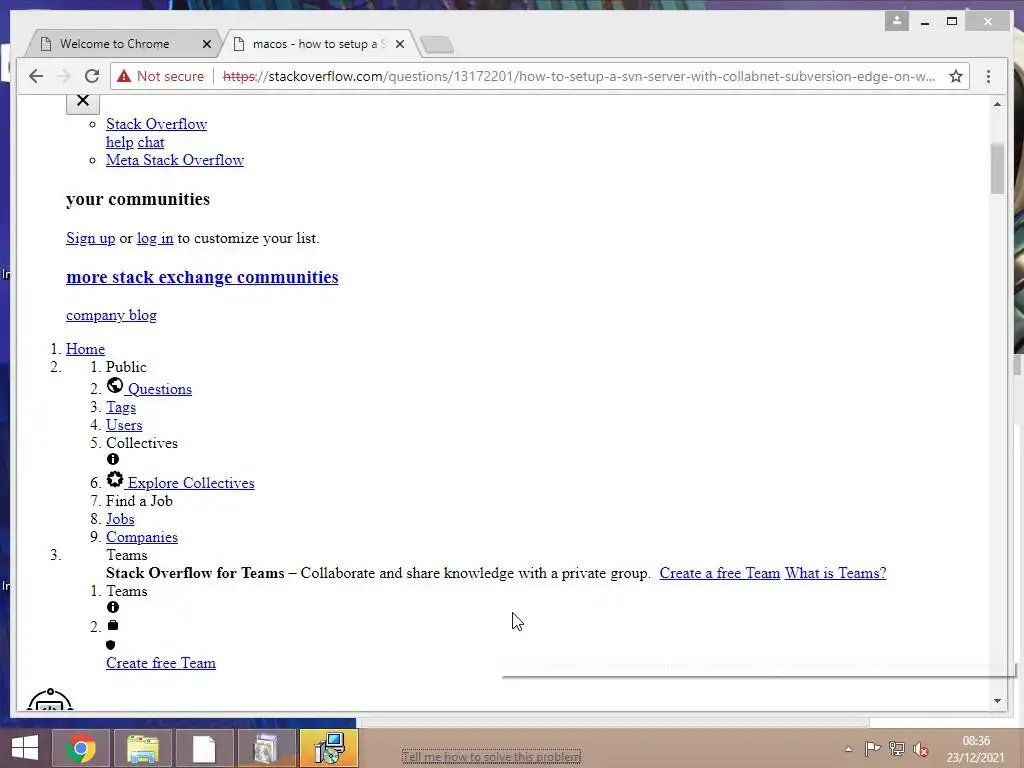This screenshot has width=1024, height=768.
Task: Click the network tray icon
Action: [897, 749]
